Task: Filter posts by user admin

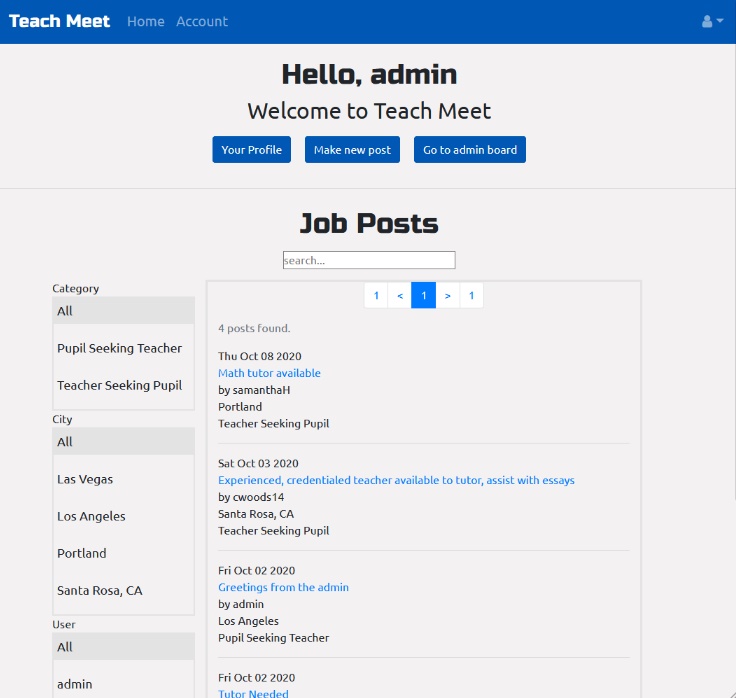Action: click(75, 684)
